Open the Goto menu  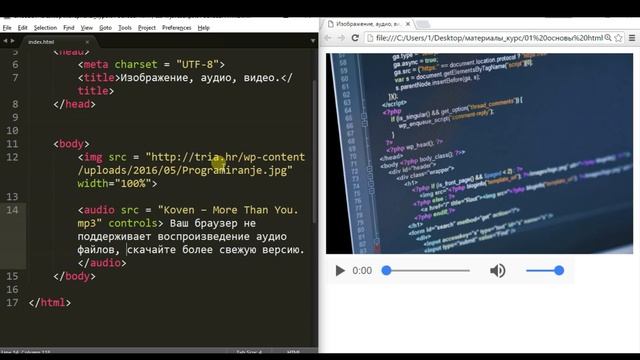click(105, 28)
